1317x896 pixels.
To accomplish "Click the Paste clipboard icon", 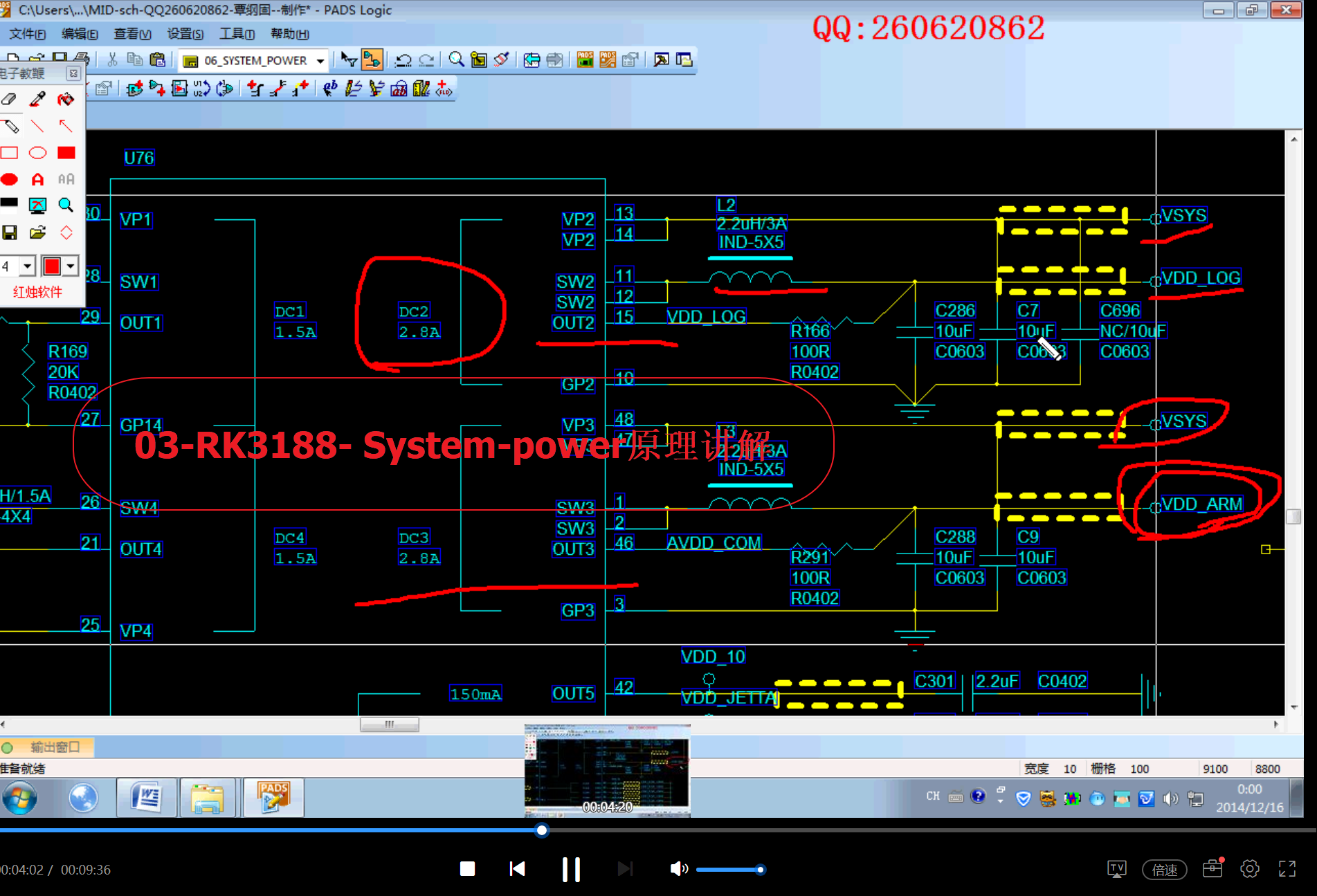I will (x=158, y=60).
